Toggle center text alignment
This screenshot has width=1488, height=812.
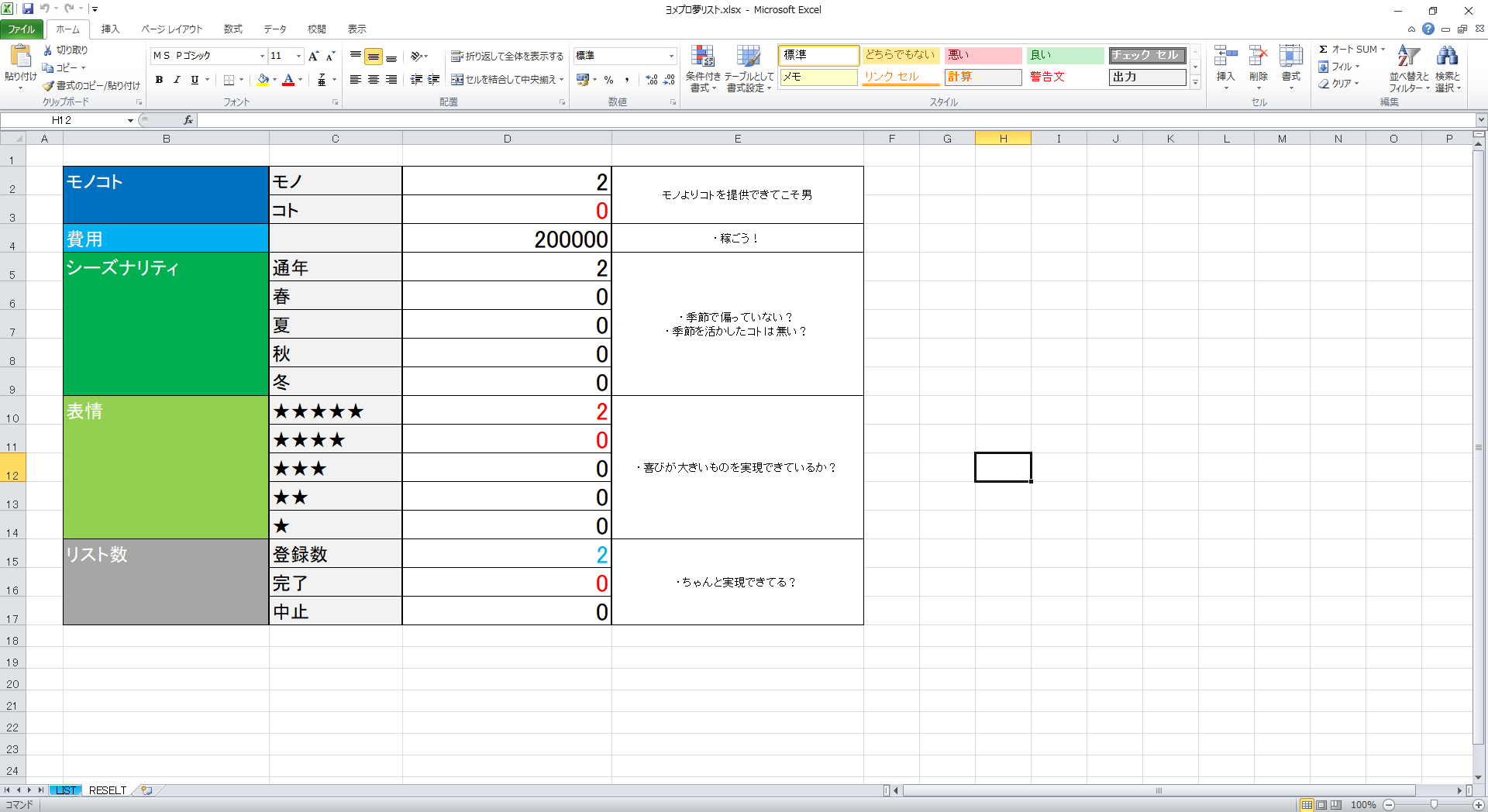pyautogui.click(x=374, y=79)
